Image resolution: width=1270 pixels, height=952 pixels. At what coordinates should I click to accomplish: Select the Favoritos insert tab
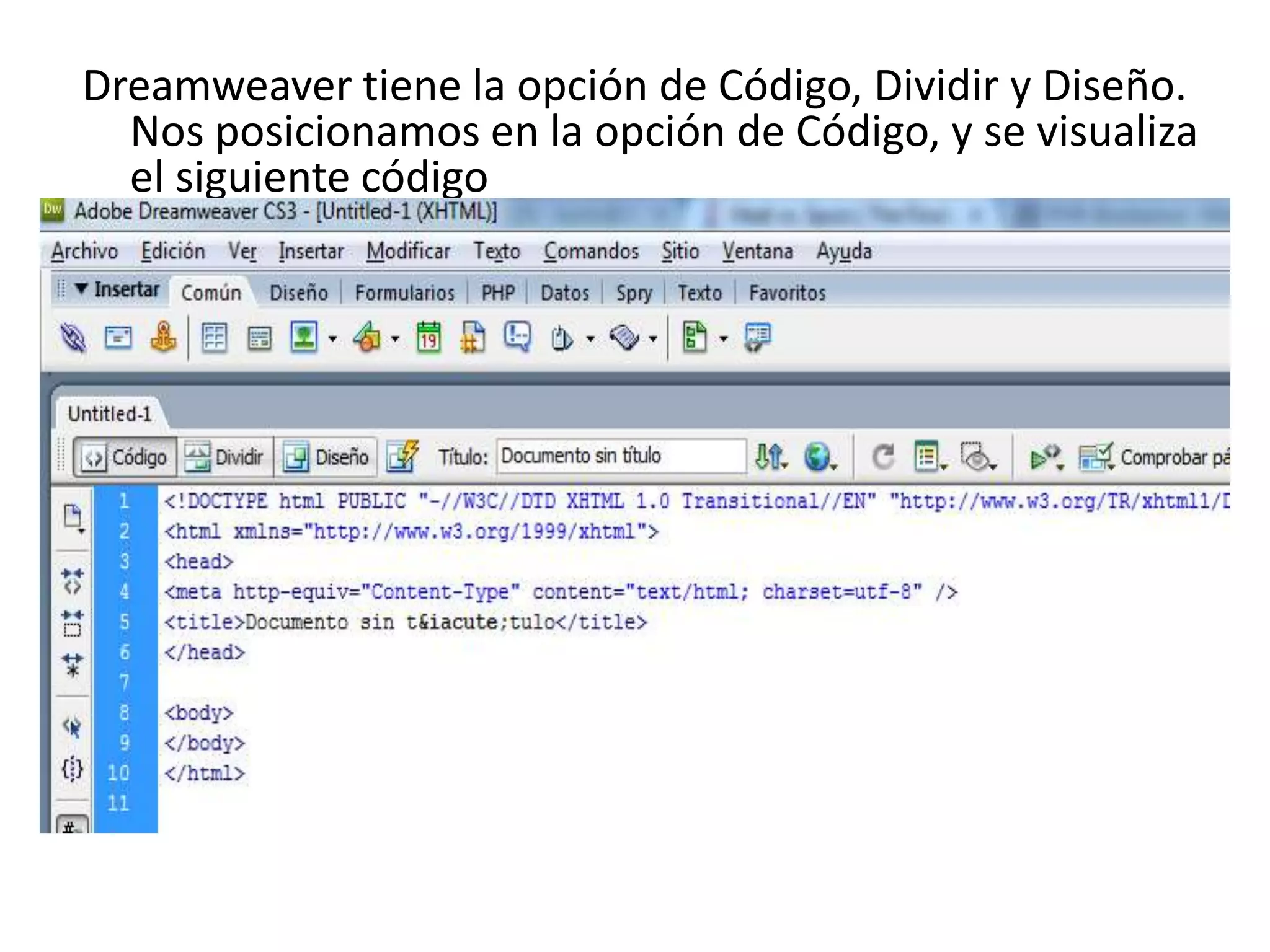point(787,293)
